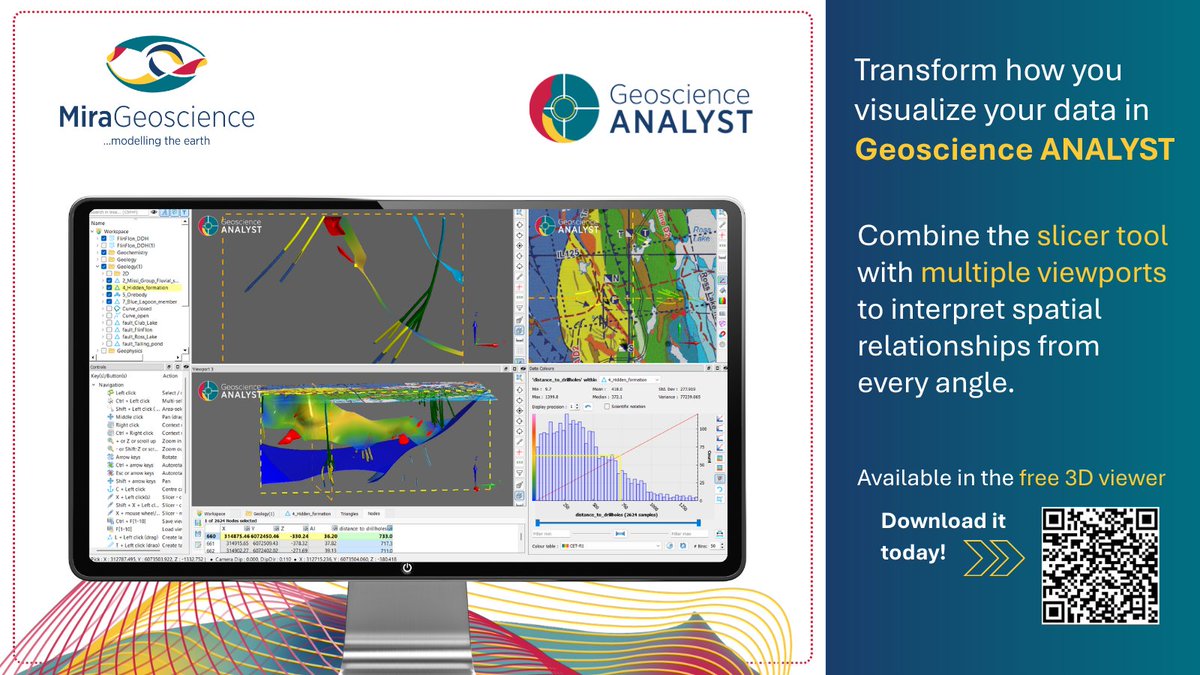Open the 4_Hidden_formation tab in data table
Image resolution: width=1200 pixels, height=675 pixels.
coord(308,514)
